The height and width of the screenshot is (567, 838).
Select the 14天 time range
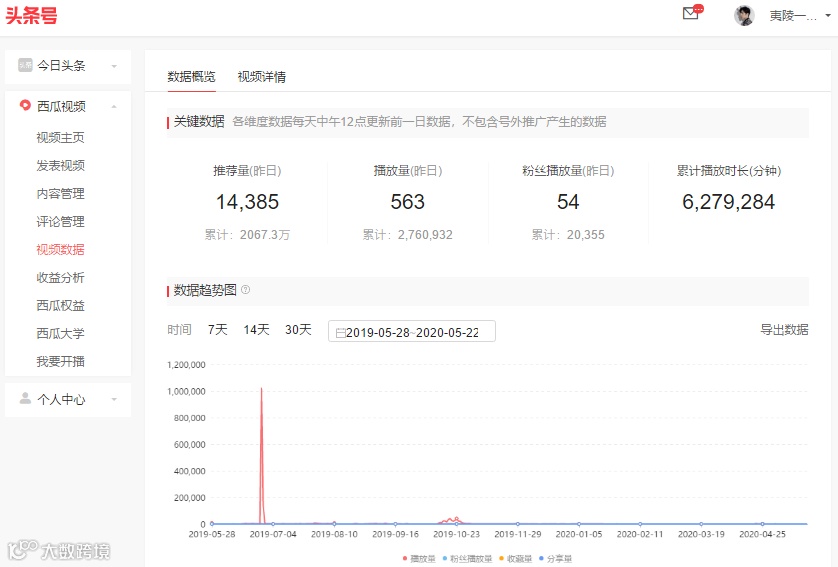coord(256,330)
